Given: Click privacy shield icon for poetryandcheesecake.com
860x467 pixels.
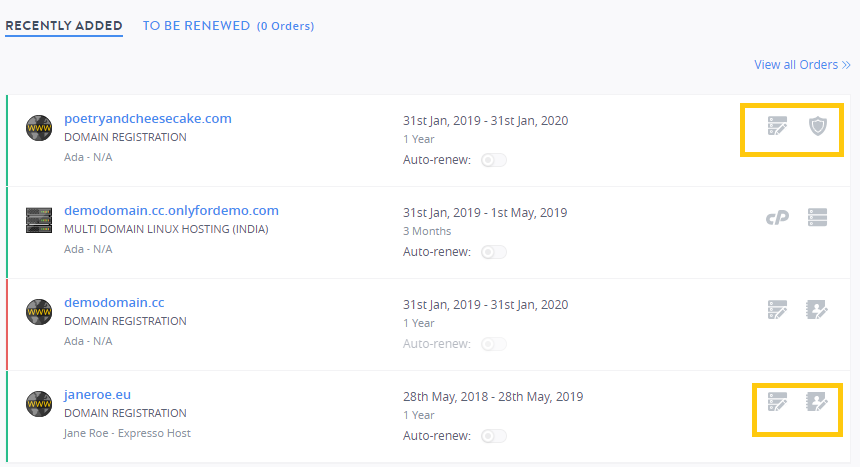Looking at the screenshot, I should [x=818, y=126].
